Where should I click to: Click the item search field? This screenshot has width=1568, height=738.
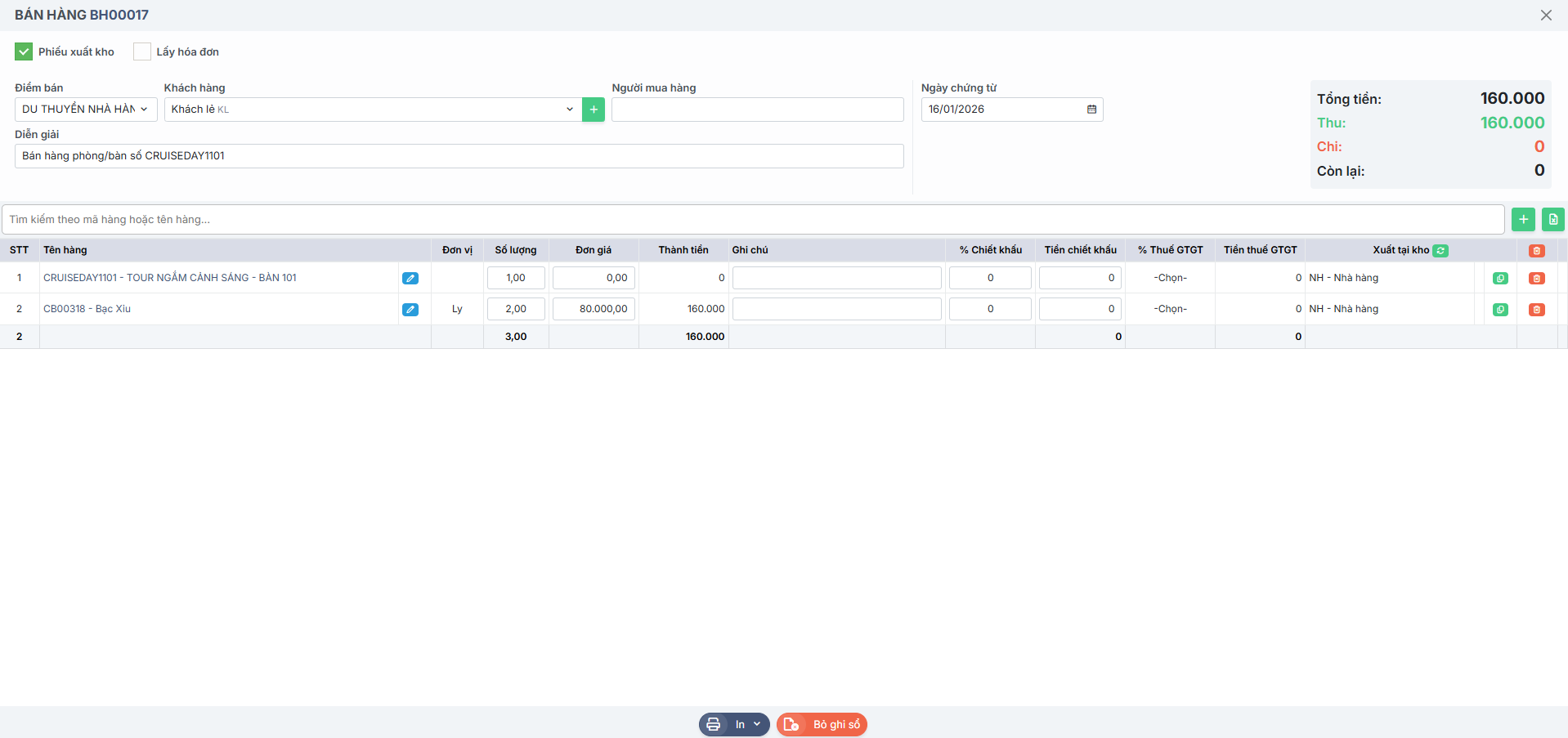point(752,219)
